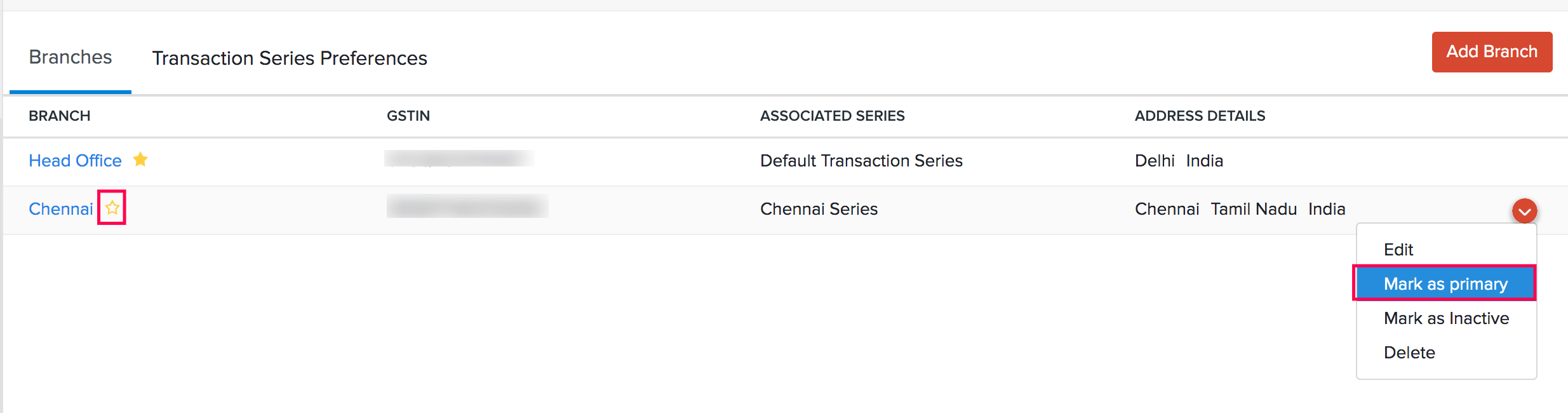Click the Chennai Tamil Nadu India address
Viewport: 1568px width, 413px height.
pos(1240,209)
